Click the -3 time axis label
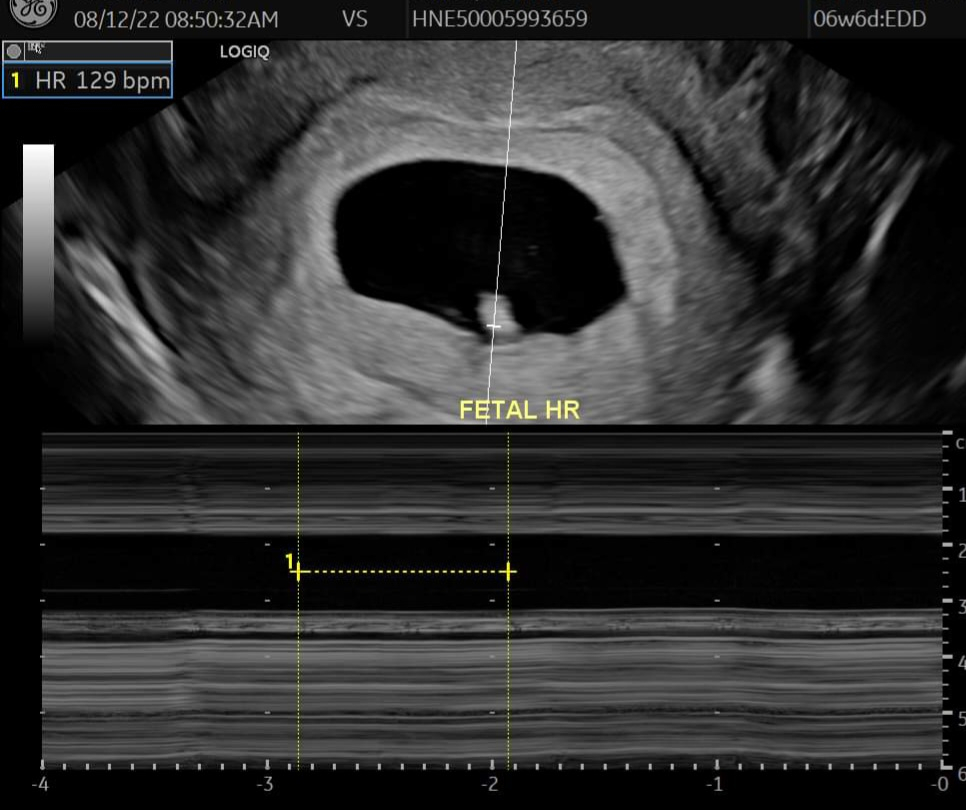Screen dimensions: 966x810 265,784
